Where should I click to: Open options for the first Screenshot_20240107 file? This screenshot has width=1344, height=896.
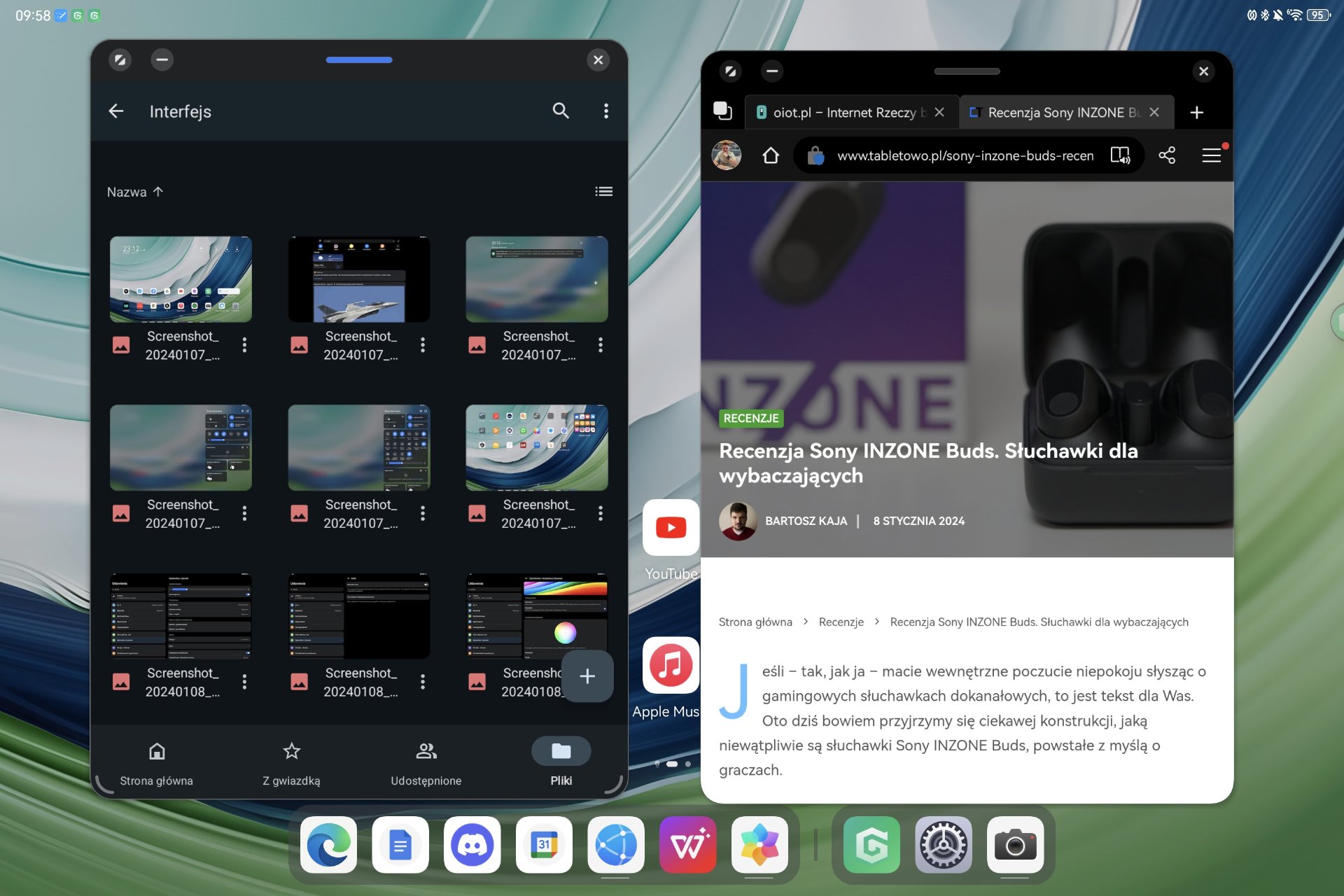244,345
